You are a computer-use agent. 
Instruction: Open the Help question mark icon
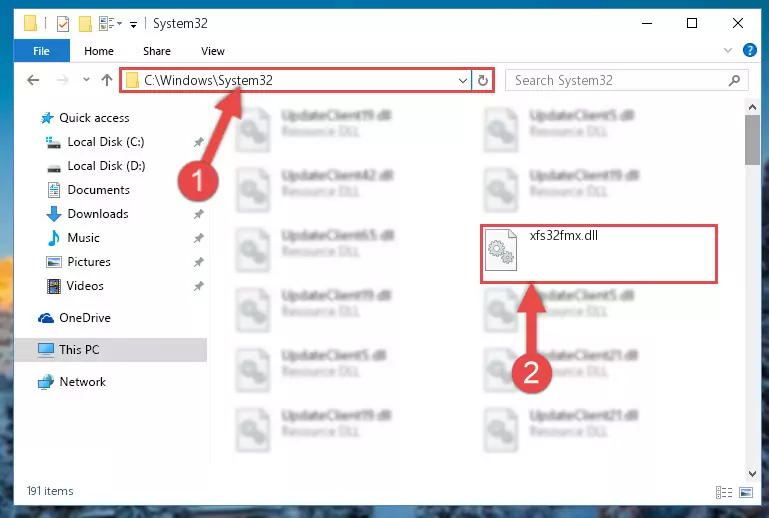(749, 50)
